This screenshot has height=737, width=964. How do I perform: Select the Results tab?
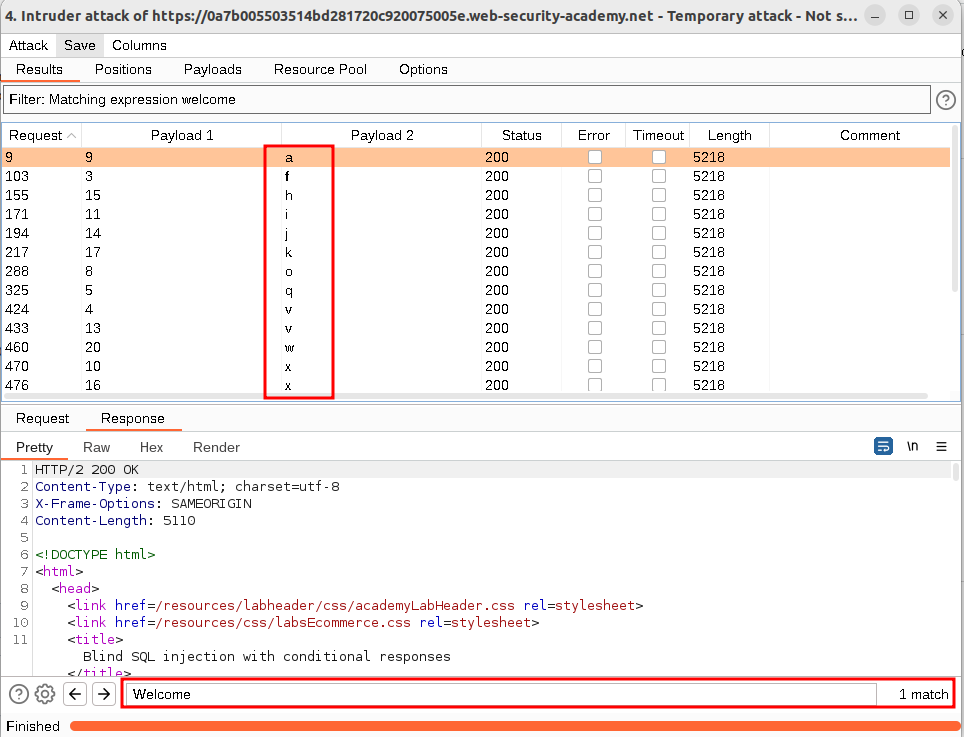[x=39, y=69]
